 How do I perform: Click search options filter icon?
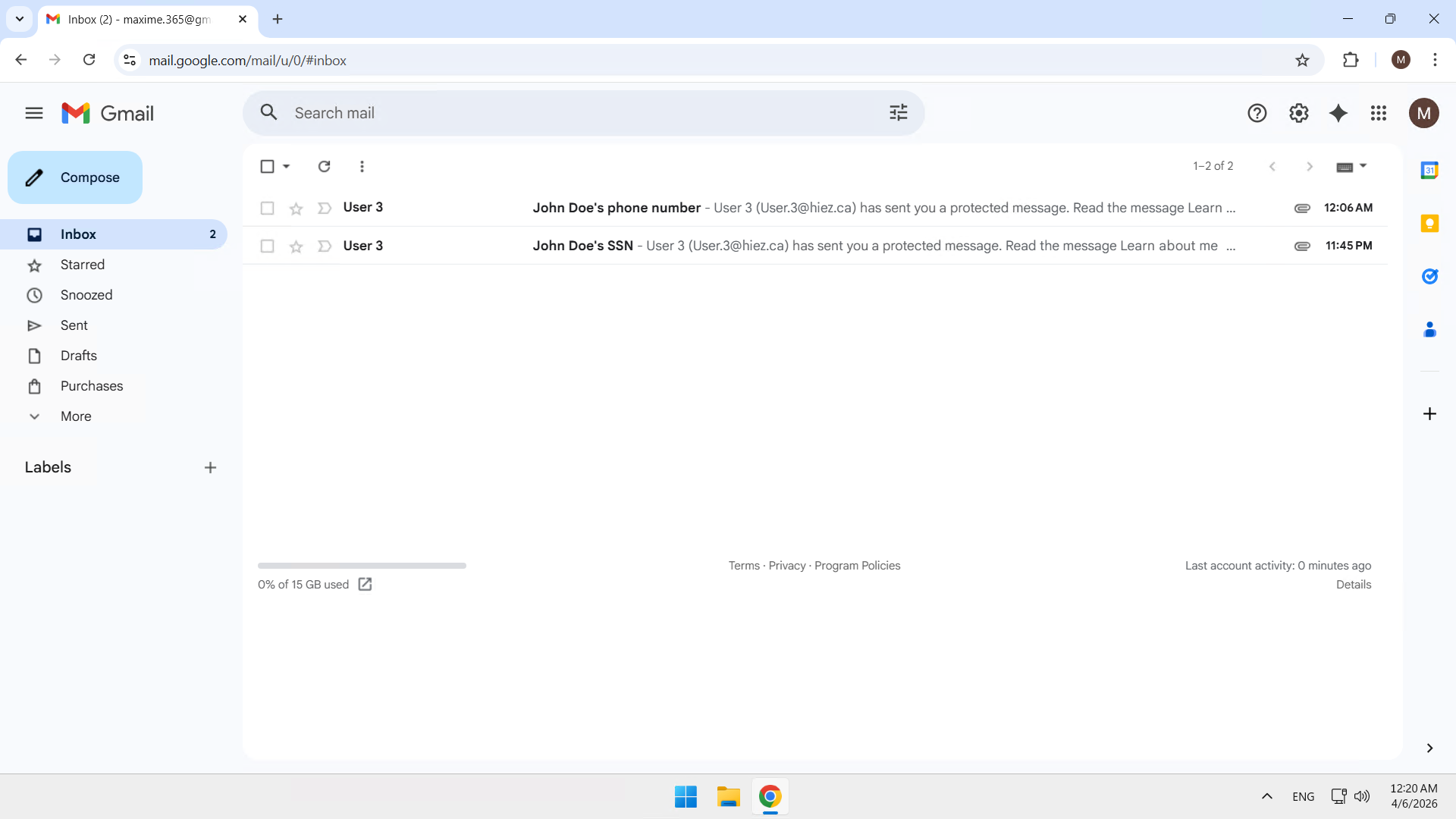[x=898, y=113]
